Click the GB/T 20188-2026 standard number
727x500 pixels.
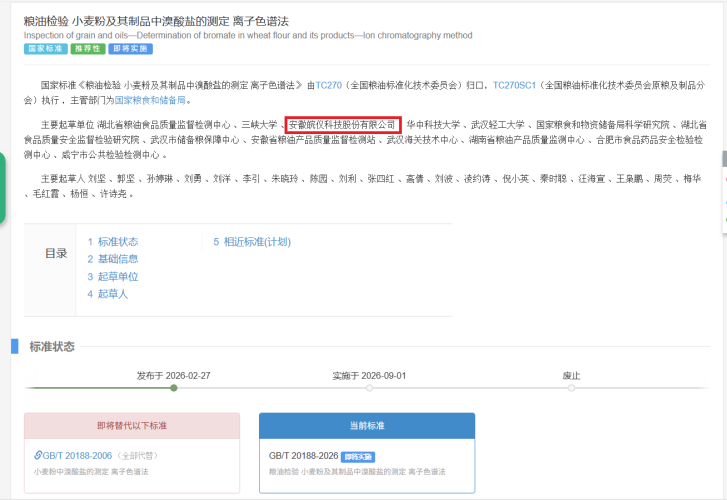tap(303, 456)
